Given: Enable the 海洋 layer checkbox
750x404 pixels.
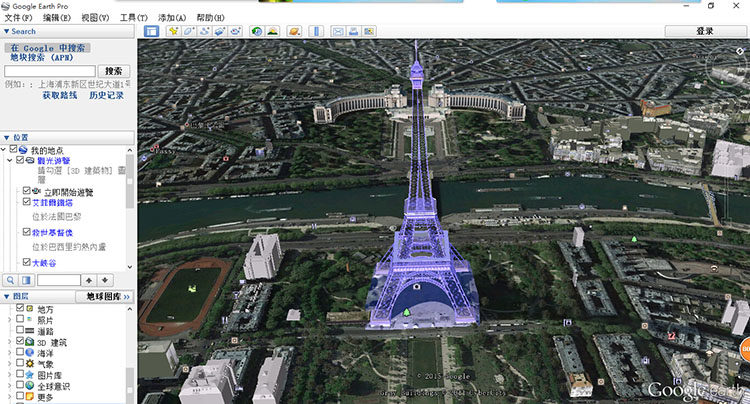Looking at the screenshot, I should coord(20,352).
